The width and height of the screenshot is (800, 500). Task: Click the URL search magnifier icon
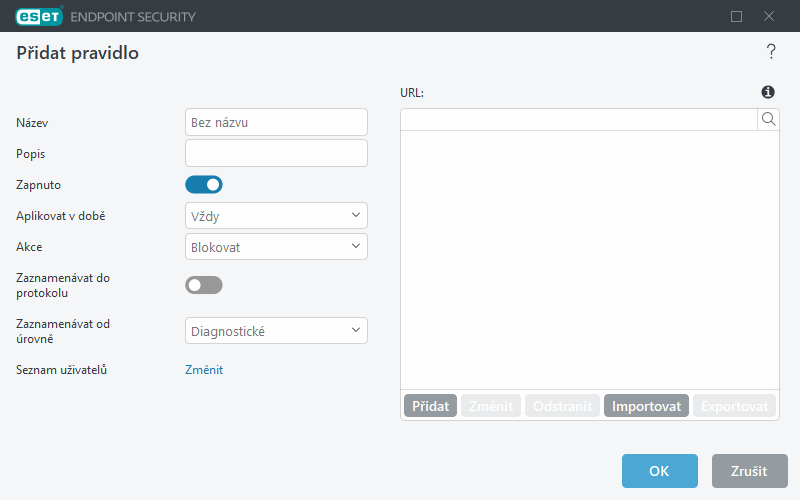[768, 119]
